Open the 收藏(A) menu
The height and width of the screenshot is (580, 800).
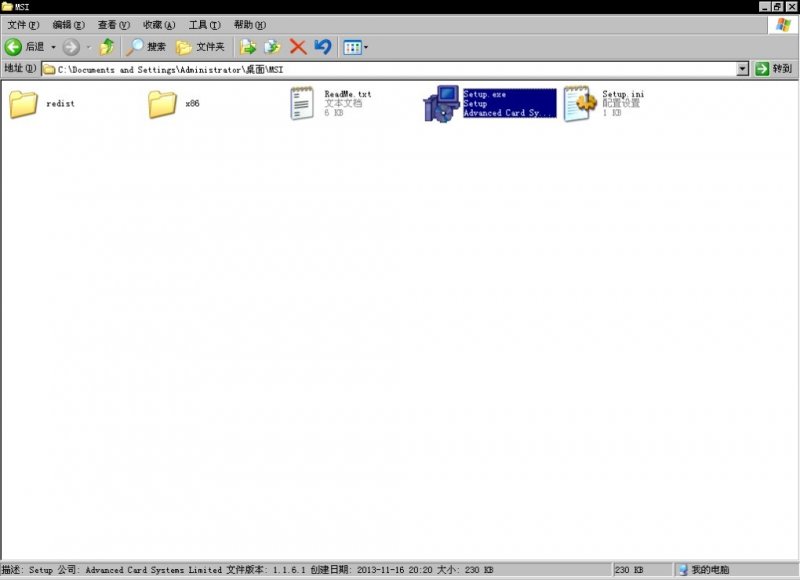tap(159, 24)
